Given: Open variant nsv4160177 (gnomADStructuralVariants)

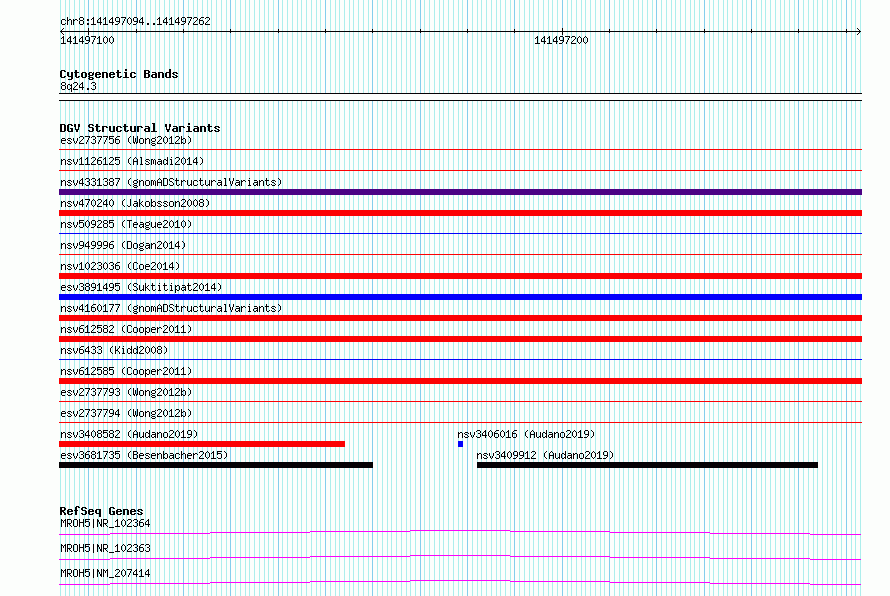Looking at the screenshot, I should 171,308.
